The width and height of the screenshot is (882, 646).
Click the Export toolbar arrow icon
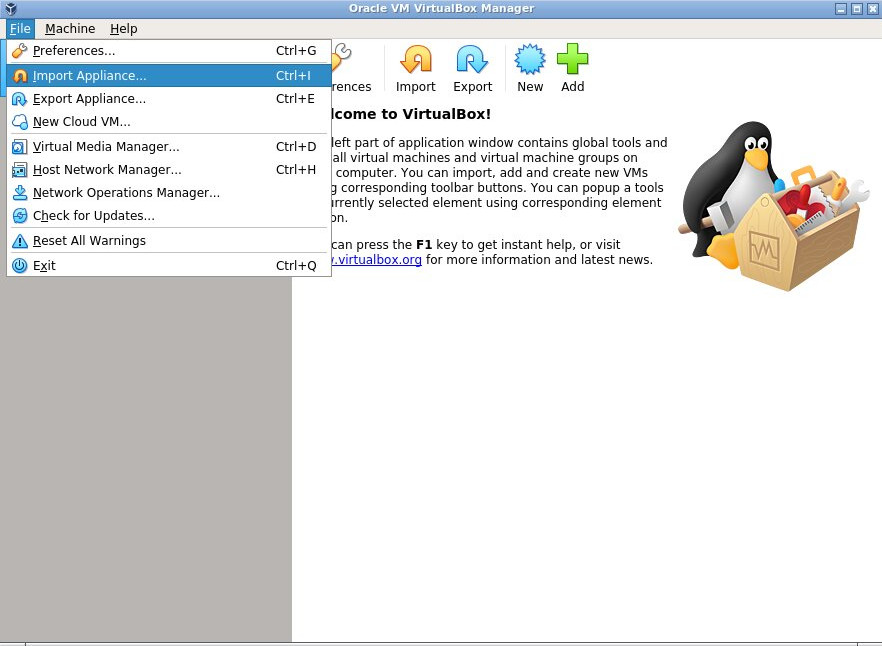click(472, 60)
